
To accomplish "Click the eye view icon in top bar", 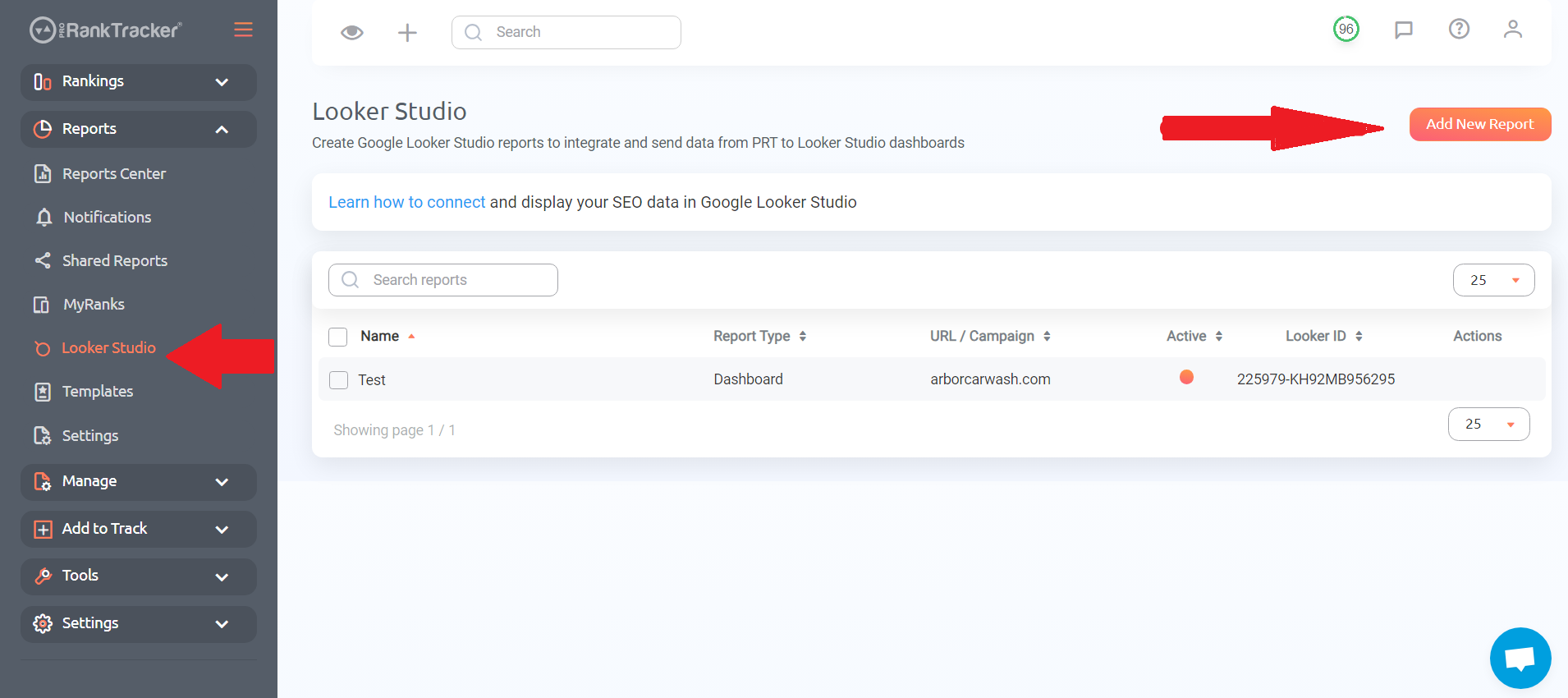I will (352, 32).
